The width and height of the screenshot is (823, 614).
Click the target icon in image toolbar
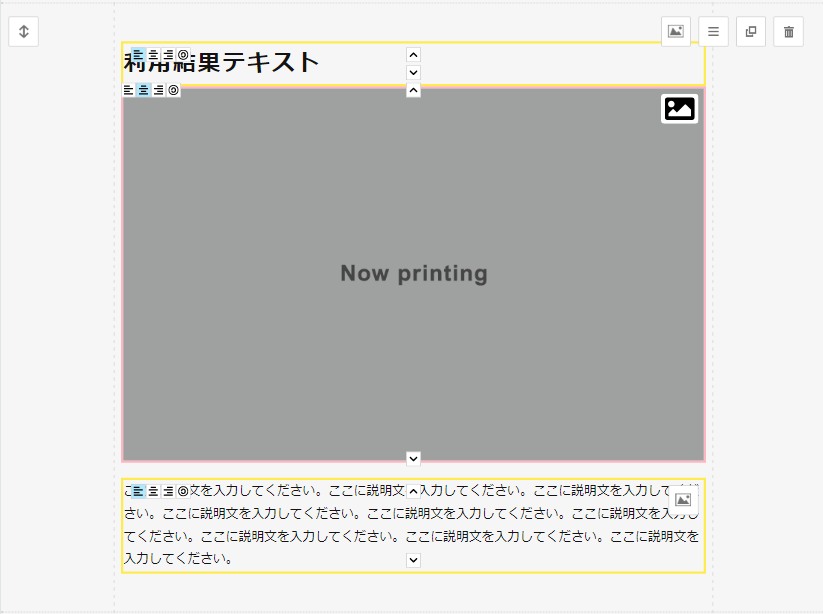coord(173,90)
